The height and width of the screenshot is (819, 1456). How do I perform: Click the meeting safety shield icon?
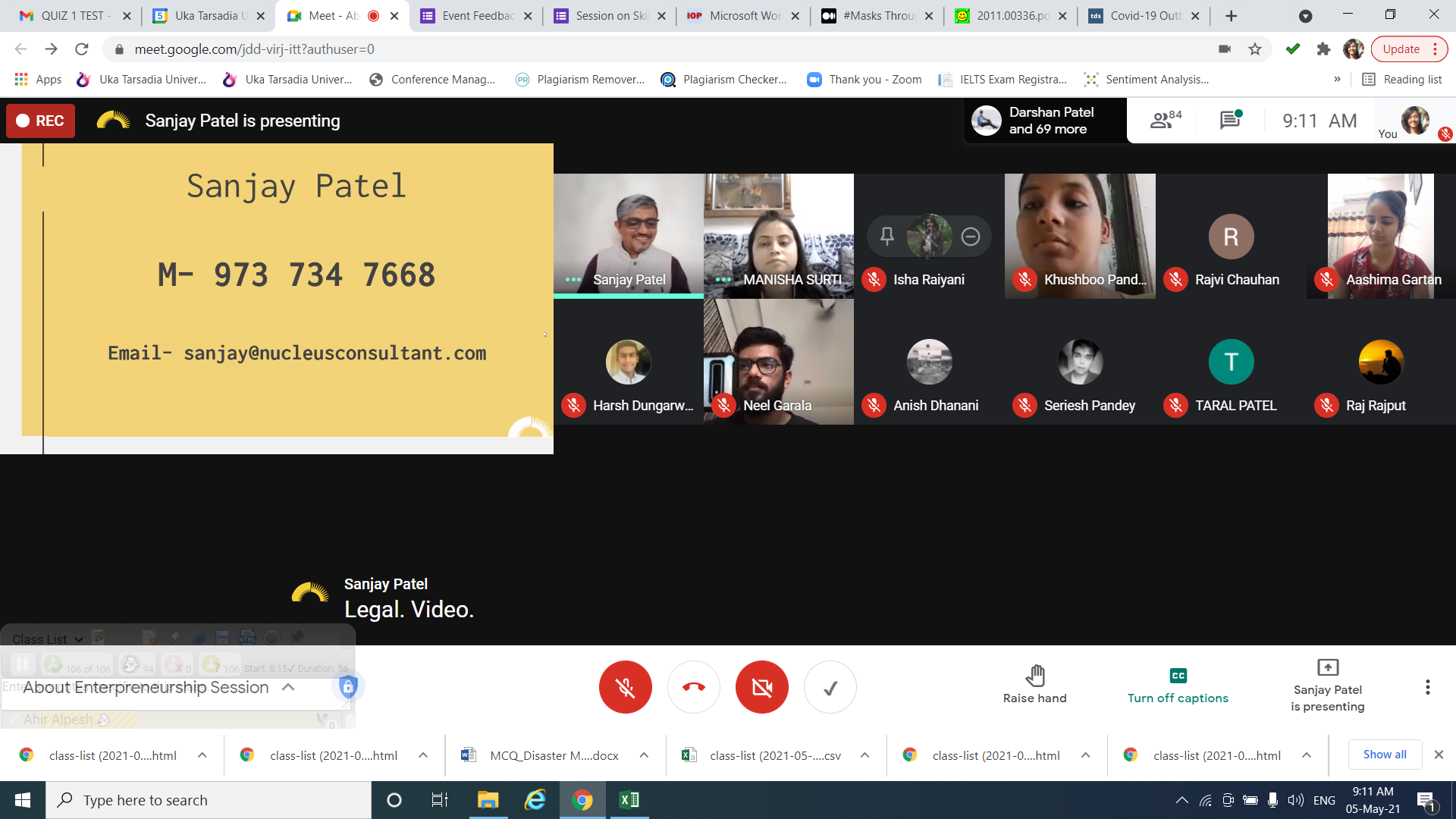click(x=348, y=687)
